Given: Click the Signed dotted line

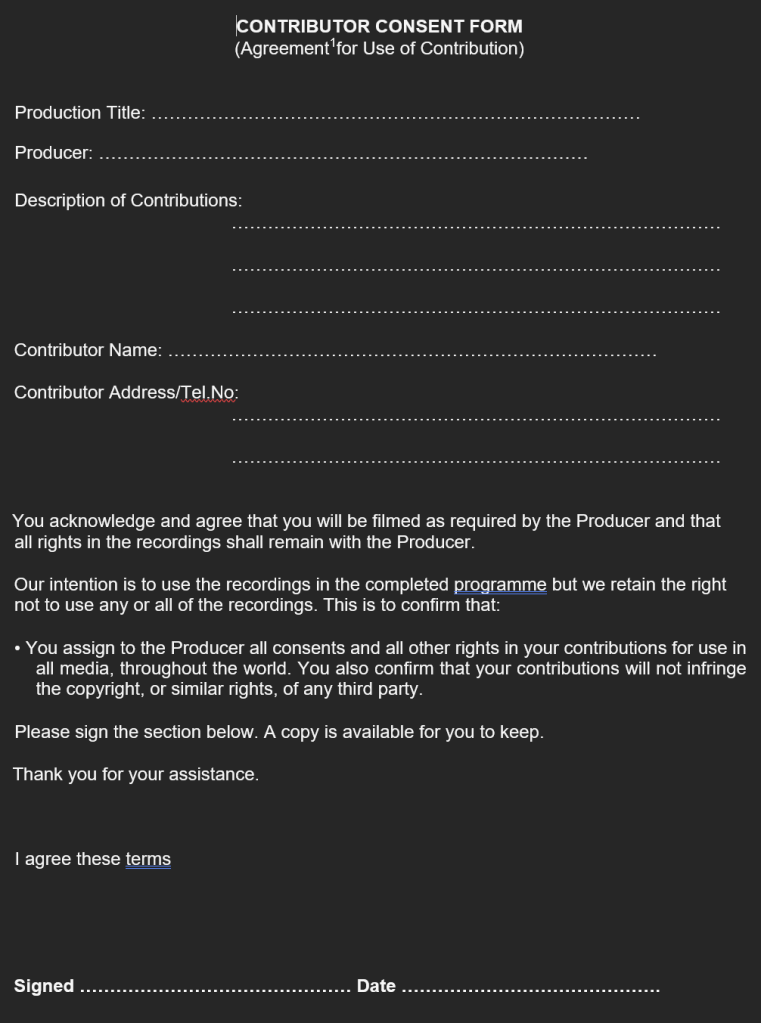Looking at the screenshot, I should [x=213, y=988].
